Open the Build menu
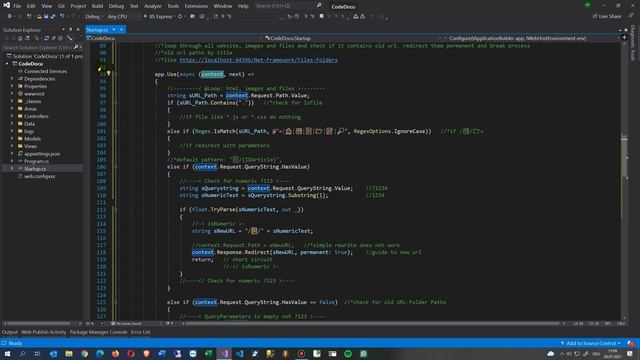 click(97, 6)
